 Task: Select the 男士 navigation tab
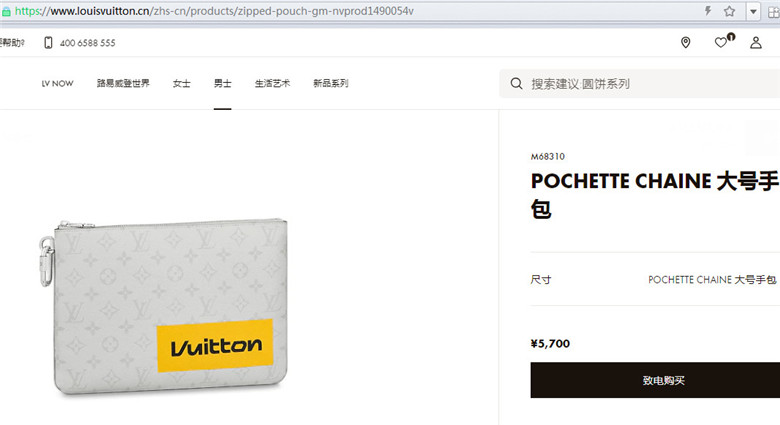point(222,83)
